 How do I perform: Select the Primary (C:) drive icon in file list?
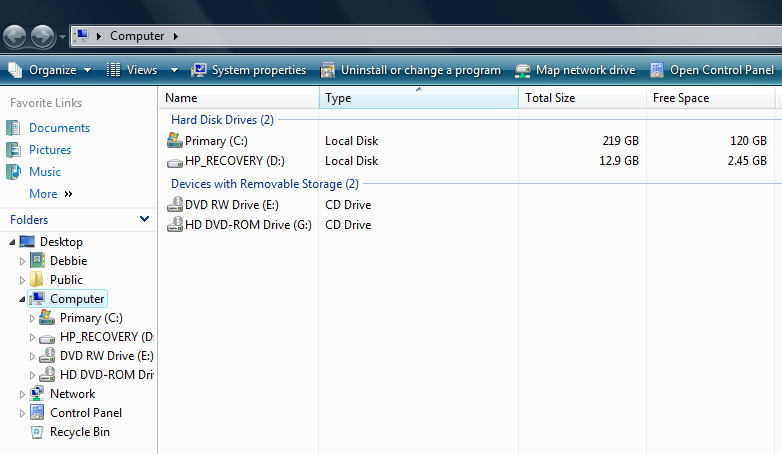coord(175,141)
